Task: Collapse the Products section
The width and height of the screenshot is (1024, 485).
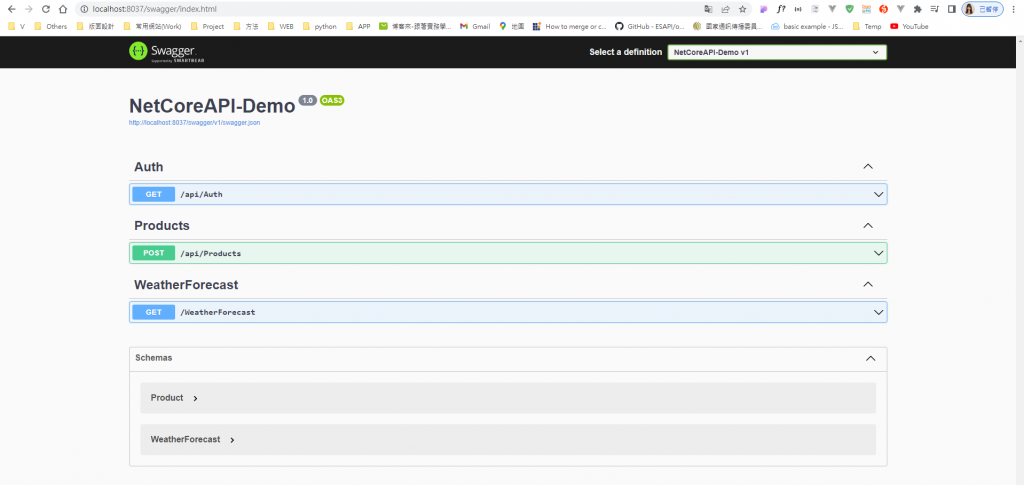Action: point(868,225)
